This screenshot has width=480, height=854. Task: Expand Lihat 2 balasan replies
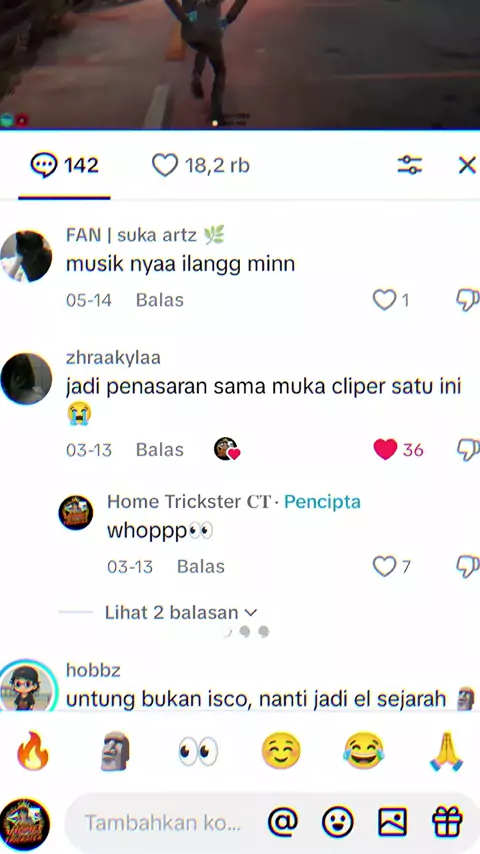(x=181, y=613)
